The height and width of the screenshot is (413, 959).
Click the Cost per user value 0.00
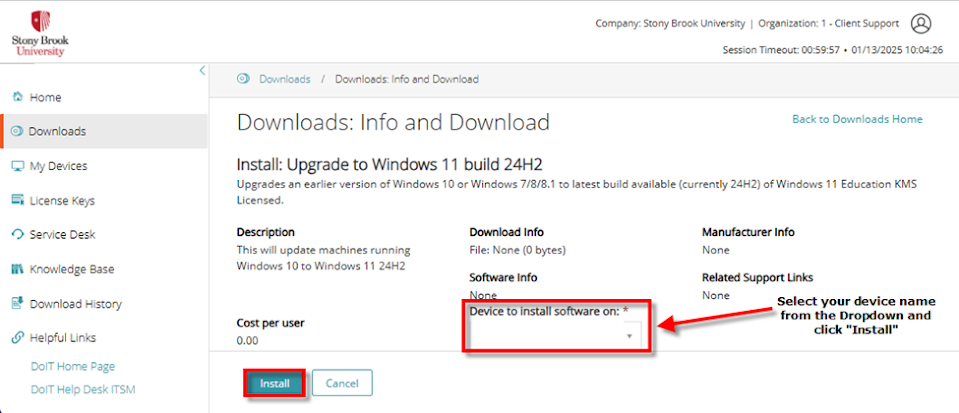247,340
